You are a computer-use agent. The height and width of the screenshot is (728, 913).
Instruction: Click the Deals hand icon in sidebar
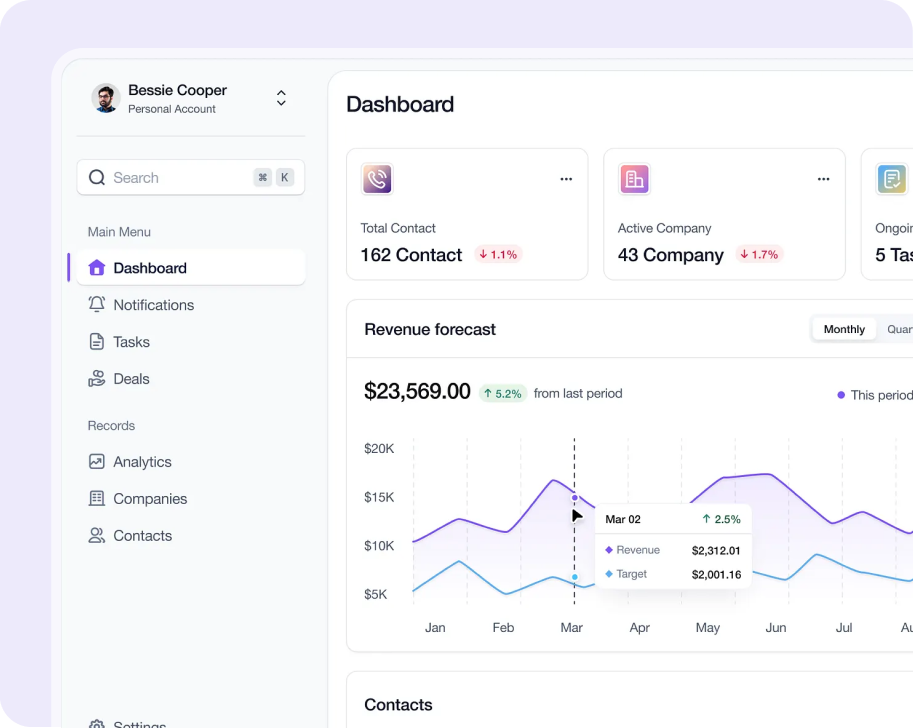point(97,379)
